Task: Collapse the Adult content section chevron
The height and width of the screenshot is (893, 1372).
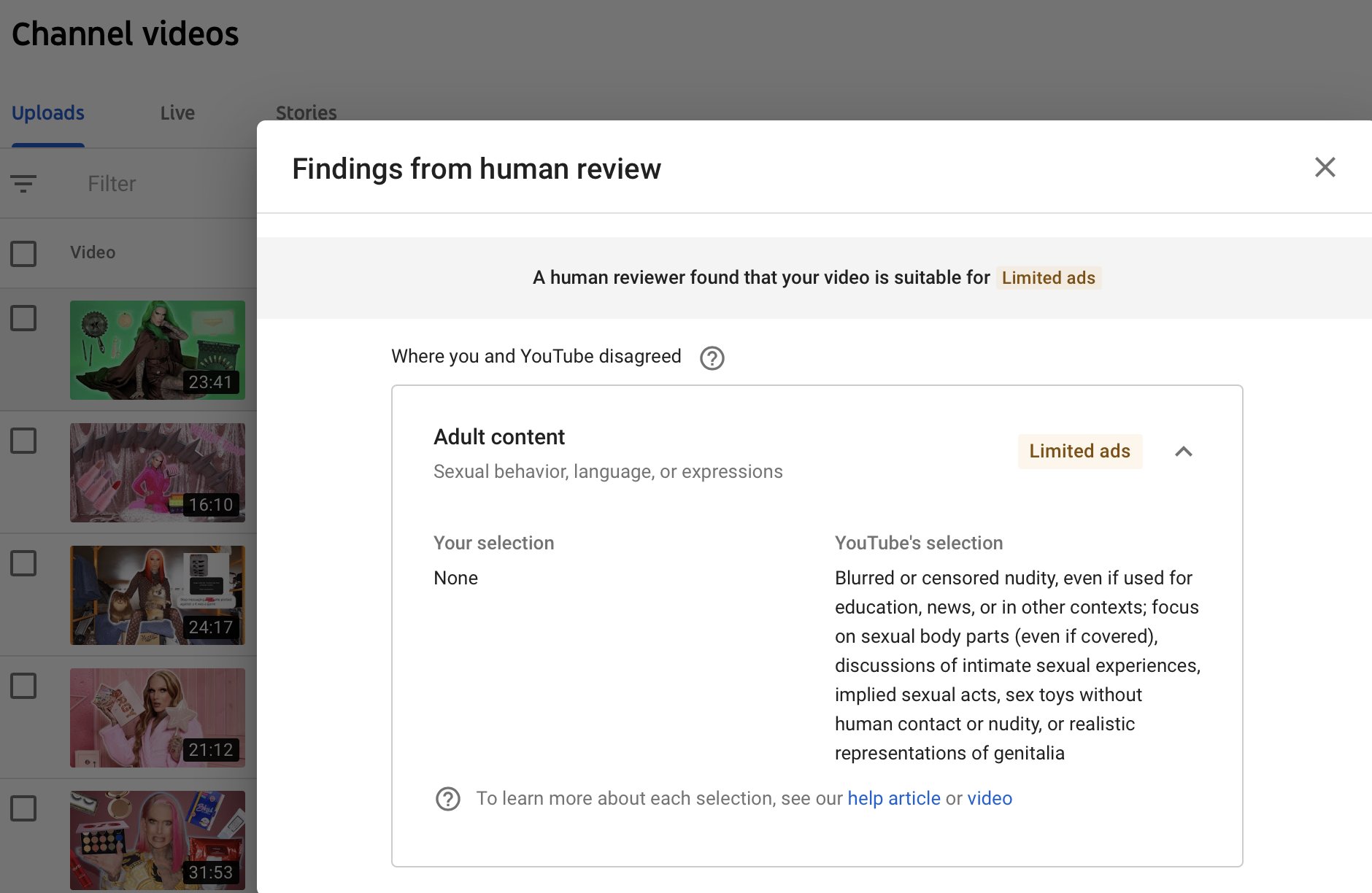Action: point(1184,452)
